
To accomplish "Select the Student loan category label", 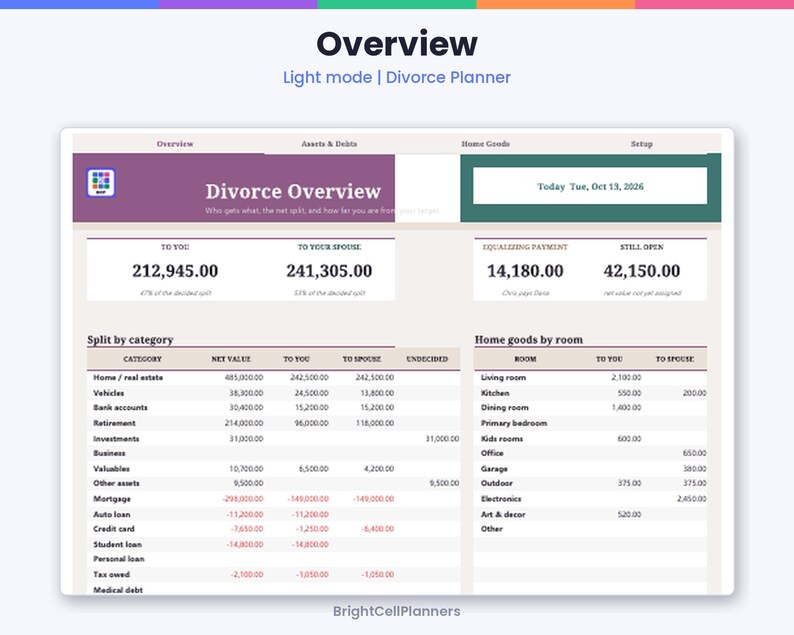I will (117, 544).
